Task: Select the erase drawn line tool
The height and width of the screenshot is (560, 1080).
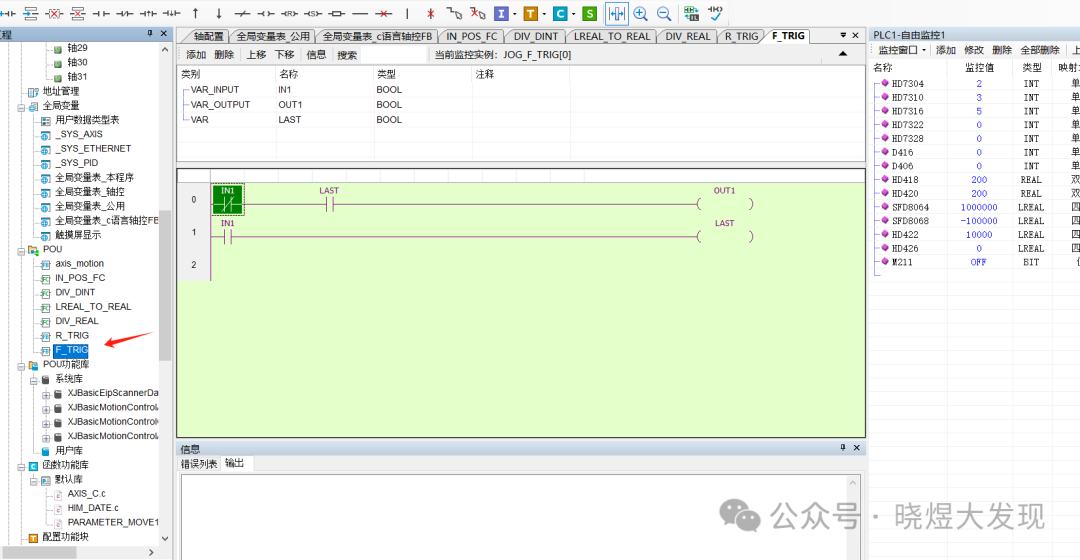Action: 477,13
